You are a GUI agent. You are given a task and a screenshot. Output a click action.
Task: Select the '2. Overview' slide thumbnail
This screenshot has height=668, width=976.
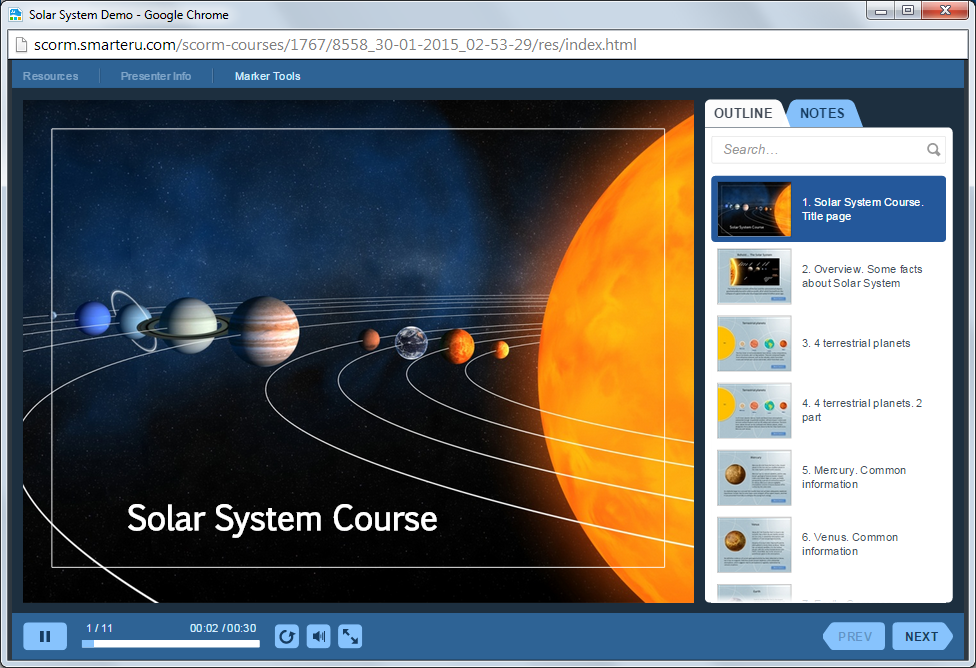(x=754, y=276)
